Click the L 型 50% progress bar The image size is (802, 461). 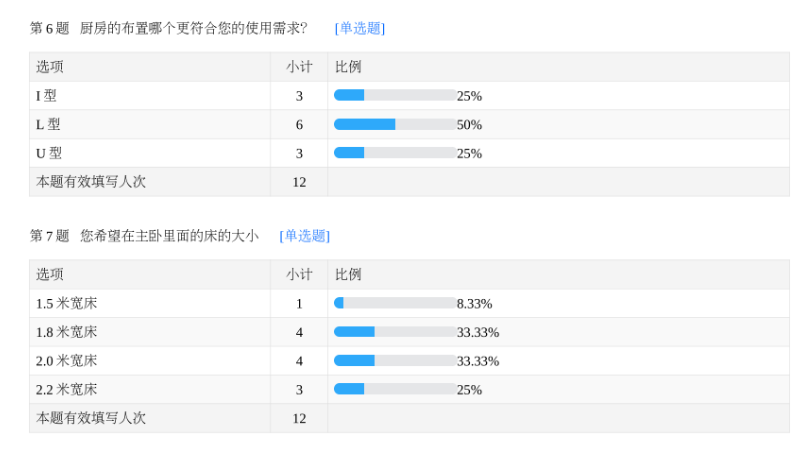tap(395, 125)
